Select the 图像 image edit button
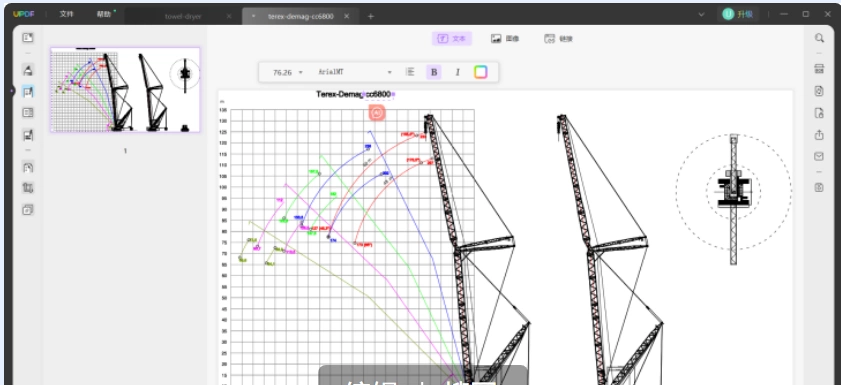Image resolution: width=841 pixels, height=385 pixels. [x=505, y=39]
